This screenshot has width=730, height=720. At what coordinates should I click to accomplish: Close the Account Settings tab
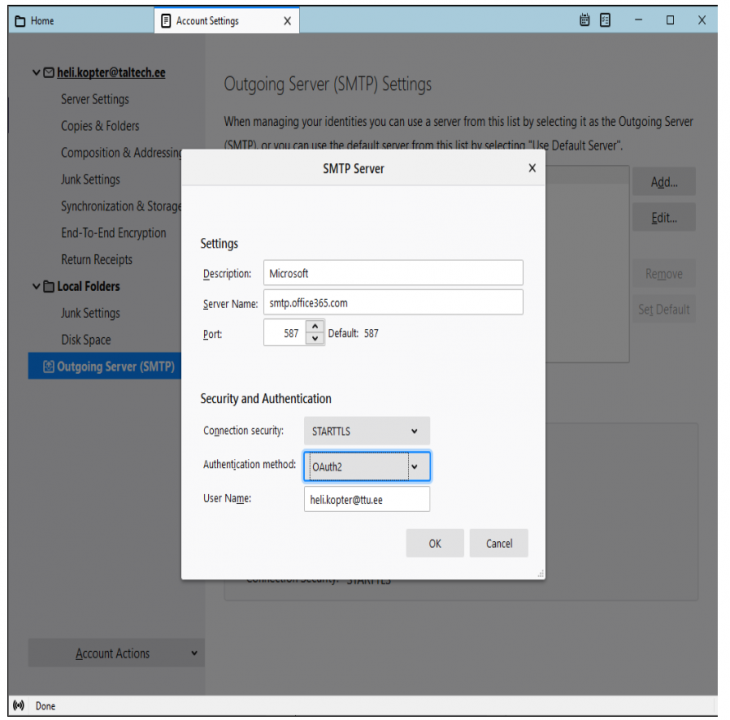(287, 21)
